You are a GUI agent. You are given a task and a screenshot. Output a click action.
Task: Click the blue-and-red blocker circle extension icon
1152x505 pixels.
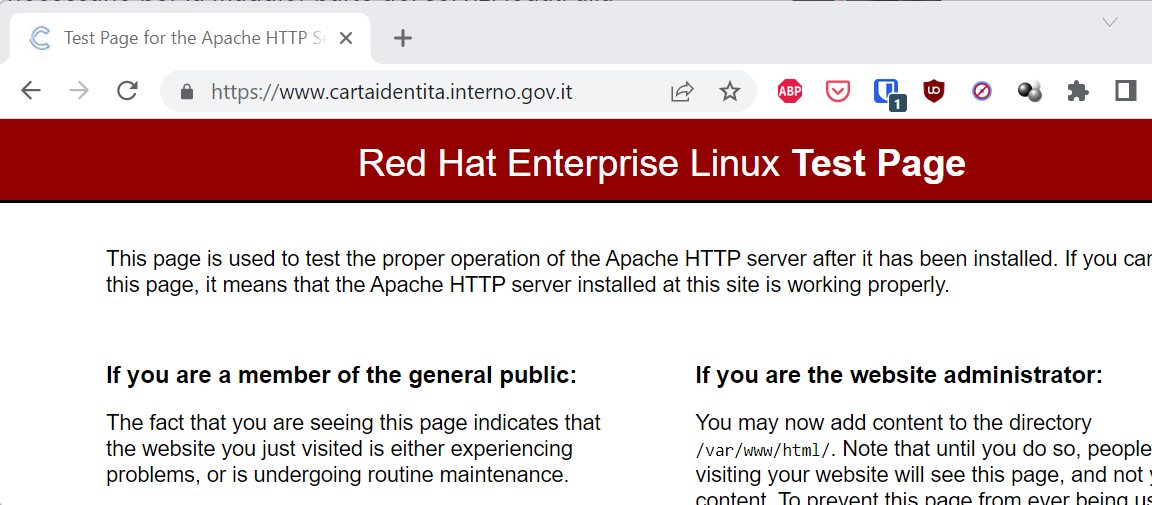pos(982,91)
